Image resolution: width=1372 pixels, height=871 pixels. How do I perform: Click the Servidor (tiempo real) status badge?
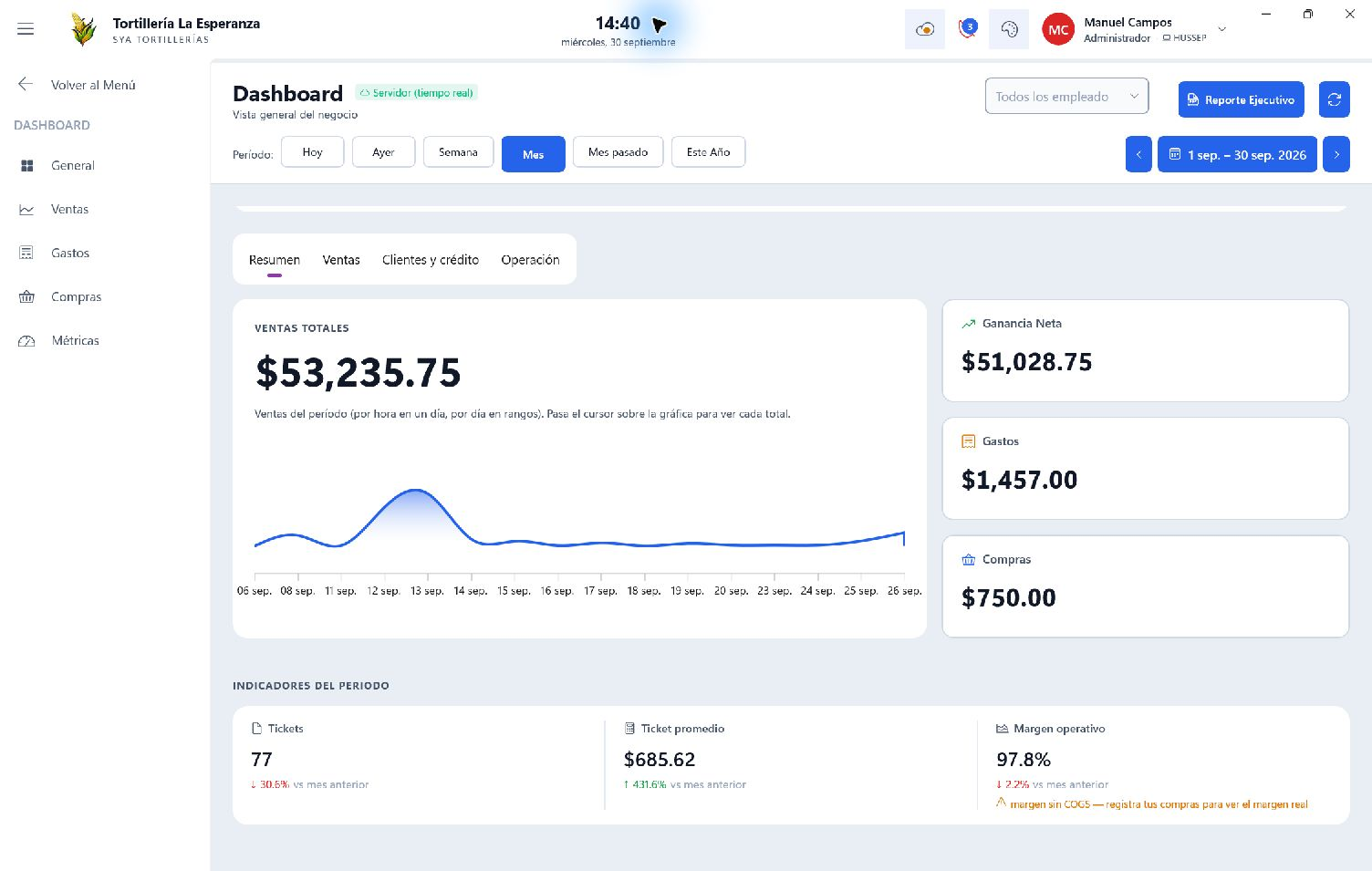tap(417, 93)
